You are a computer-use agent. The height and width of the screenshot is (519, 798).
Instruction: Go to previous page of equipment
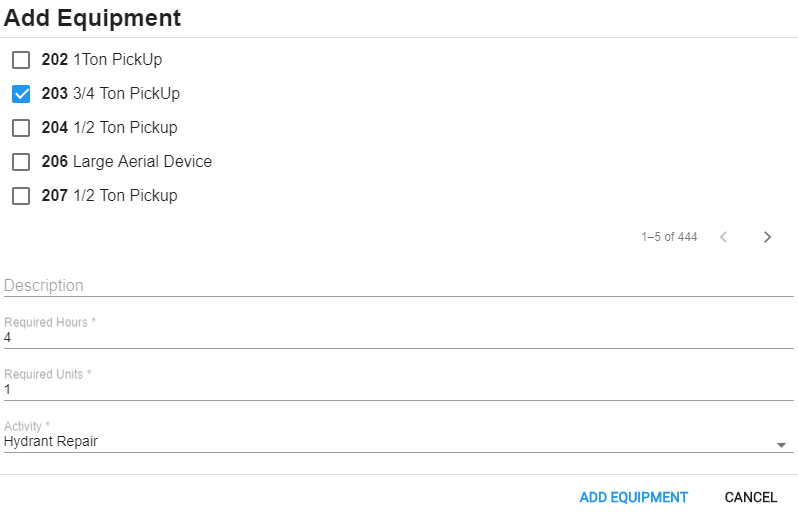723,237
